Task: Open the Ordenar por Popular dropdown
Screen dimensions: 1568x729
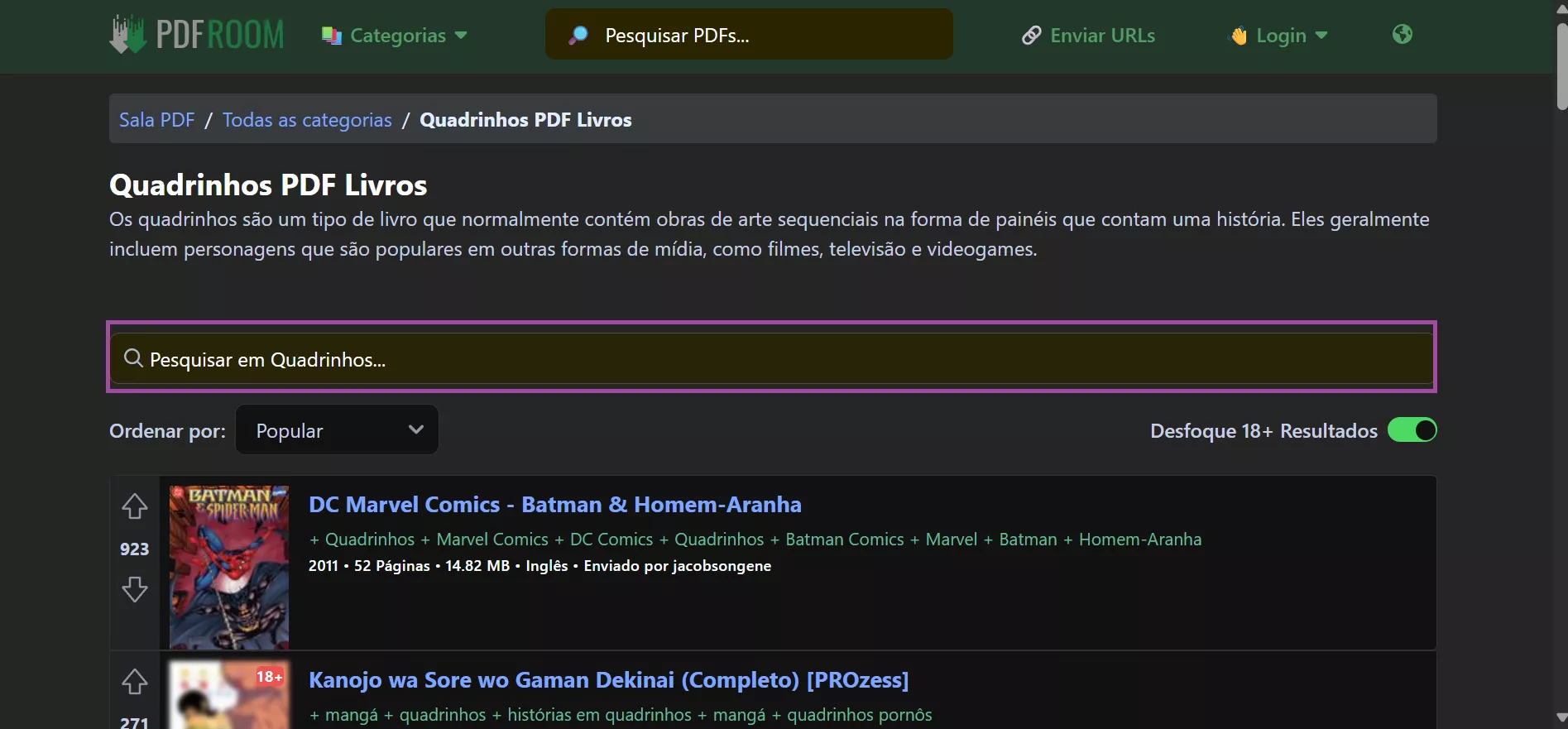Action: pyautogui.click(x=337, y=429)
